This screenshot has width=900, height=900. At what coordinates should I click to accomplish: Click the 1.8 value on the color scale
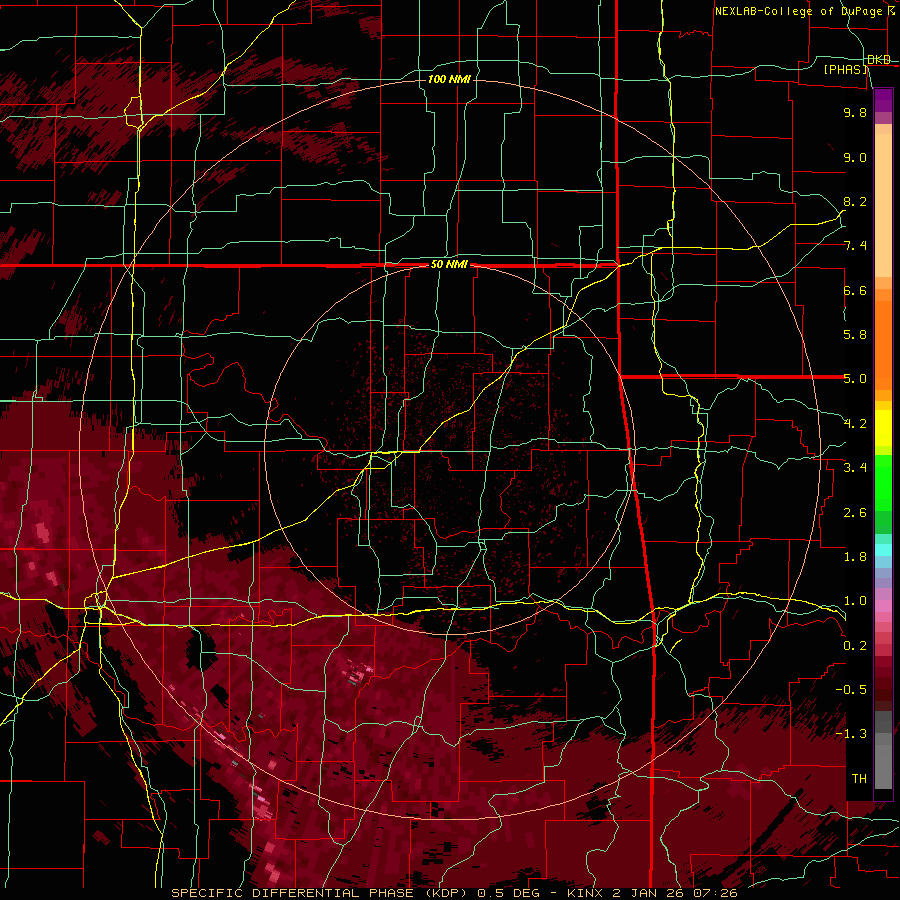855,556
